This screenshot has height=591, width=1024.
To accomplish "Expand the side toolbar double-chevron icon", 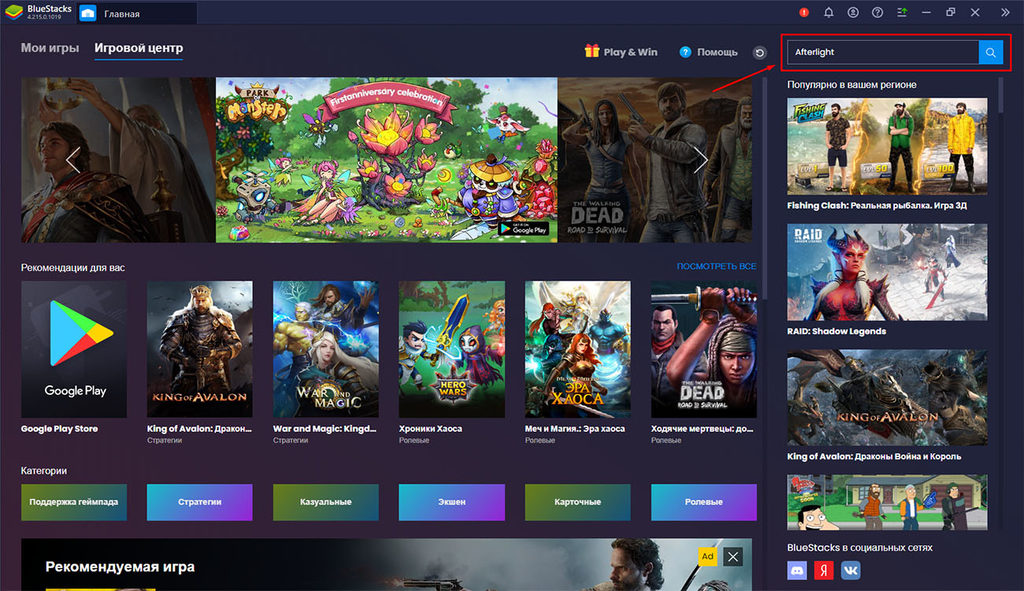I will point(1005,12).
